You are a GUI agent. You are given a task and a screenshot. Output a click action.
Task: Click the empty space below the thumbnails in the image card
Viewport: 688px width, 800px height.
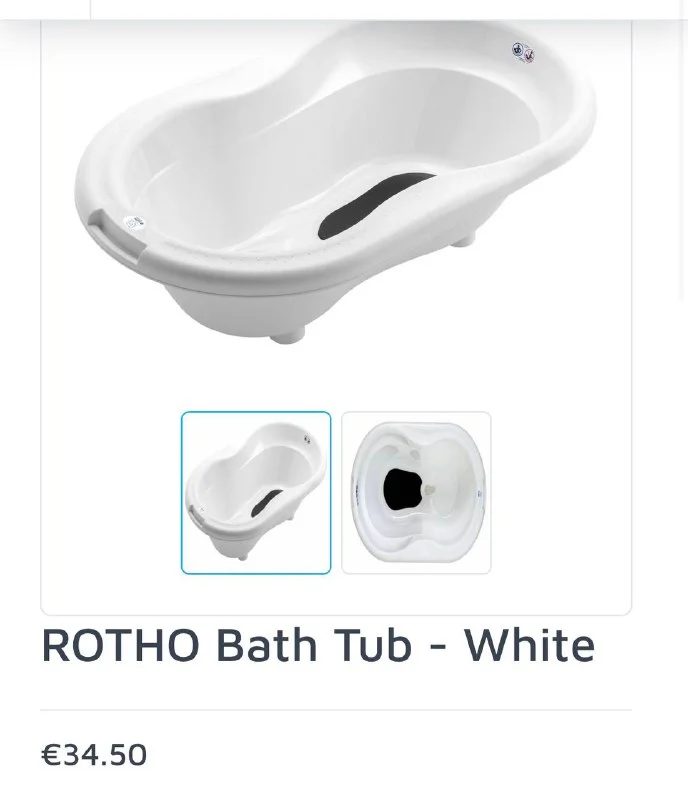click(336, 594)
